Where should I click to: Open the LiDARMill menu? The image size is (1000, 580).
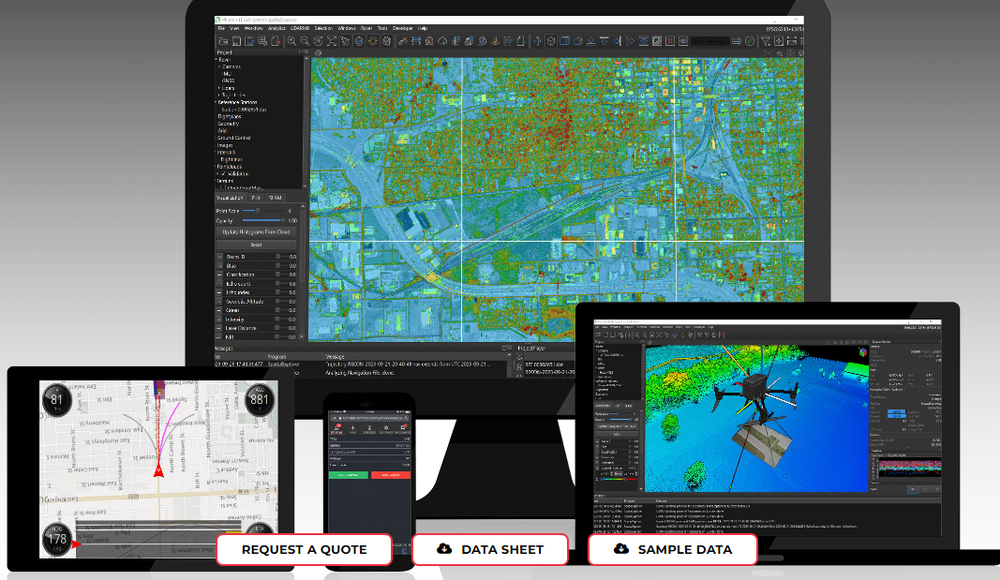click(x=300, y=28)
